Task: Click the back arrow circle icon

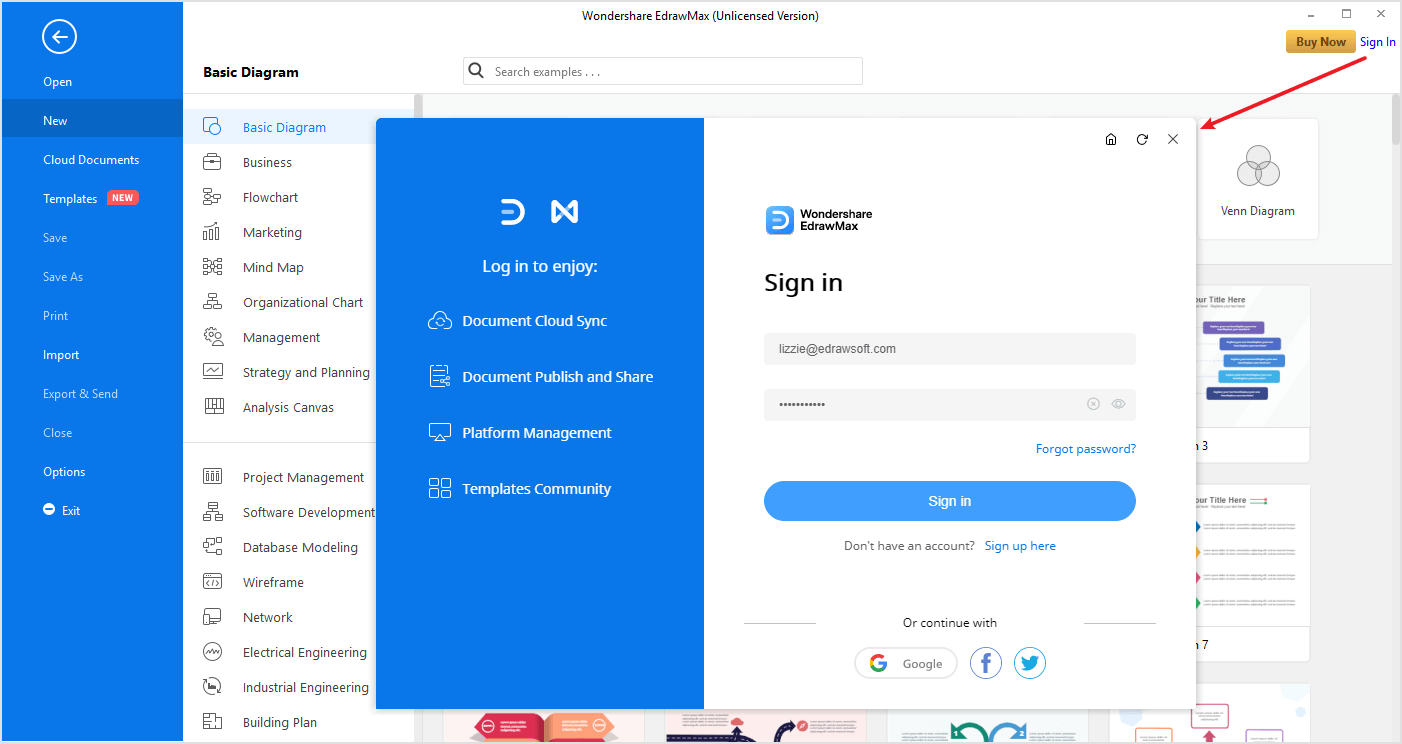Action: click(x=59, y=38)
